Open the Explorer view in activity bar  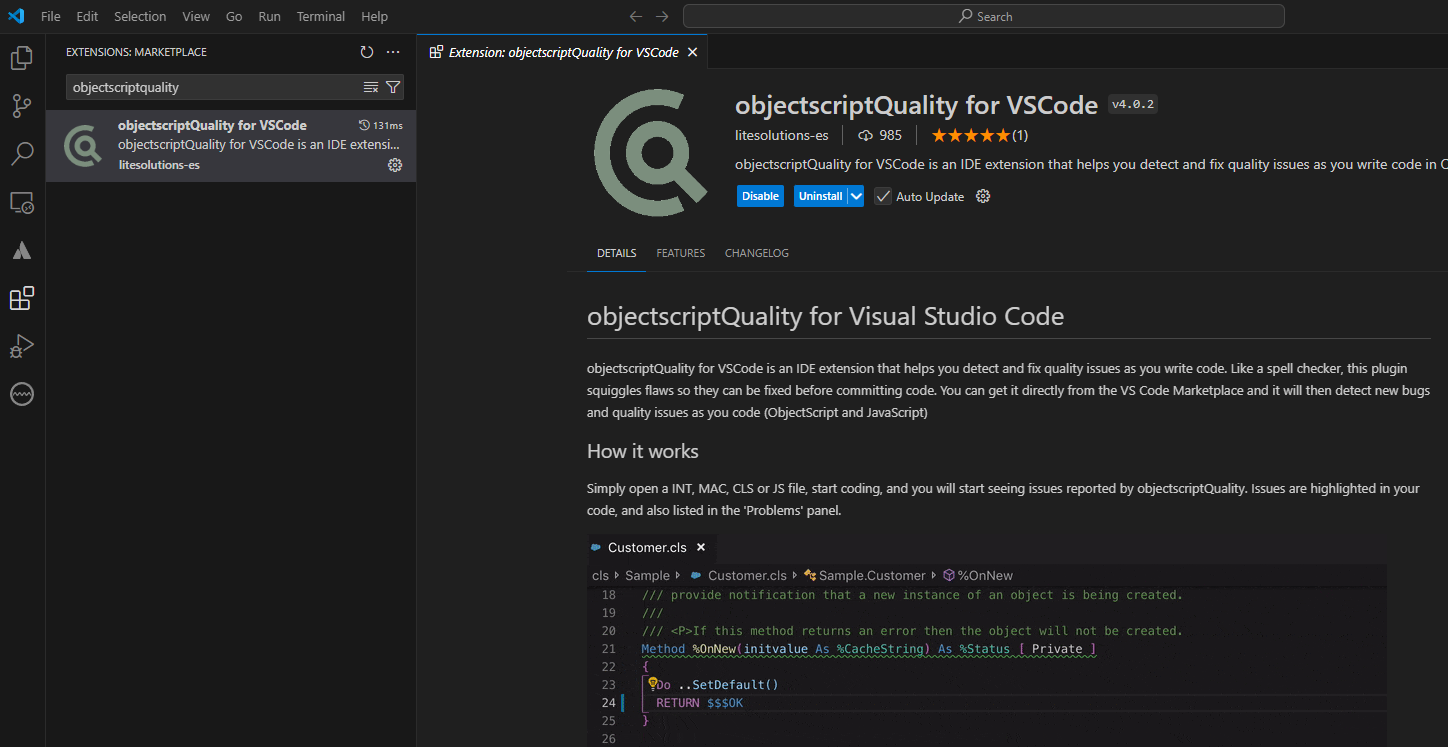click(x=22, y=58)
